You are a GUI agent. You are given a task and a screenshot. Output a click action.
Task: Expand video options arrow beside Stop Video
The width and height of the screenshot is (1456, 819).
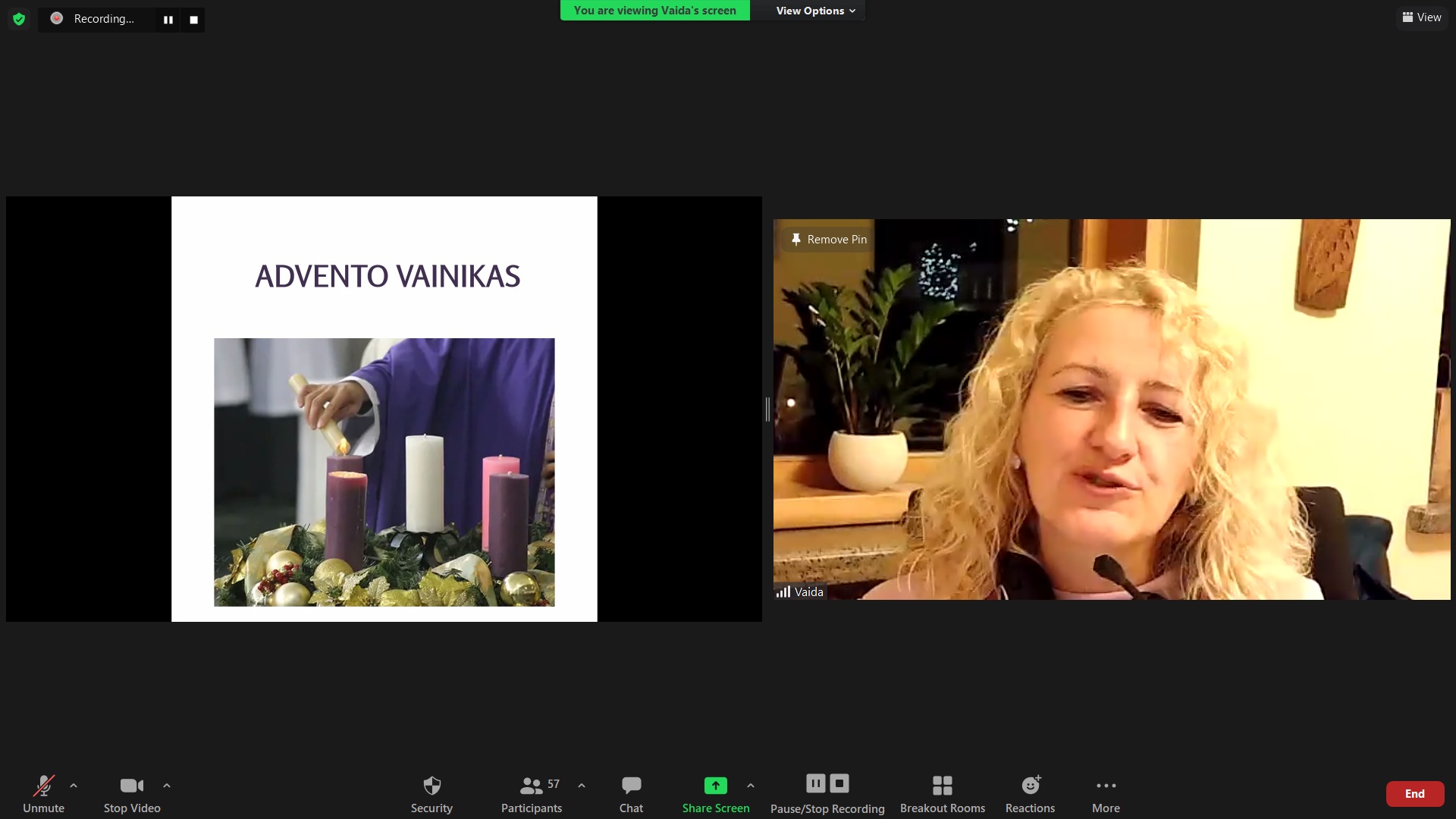click(x=167, y=786)
